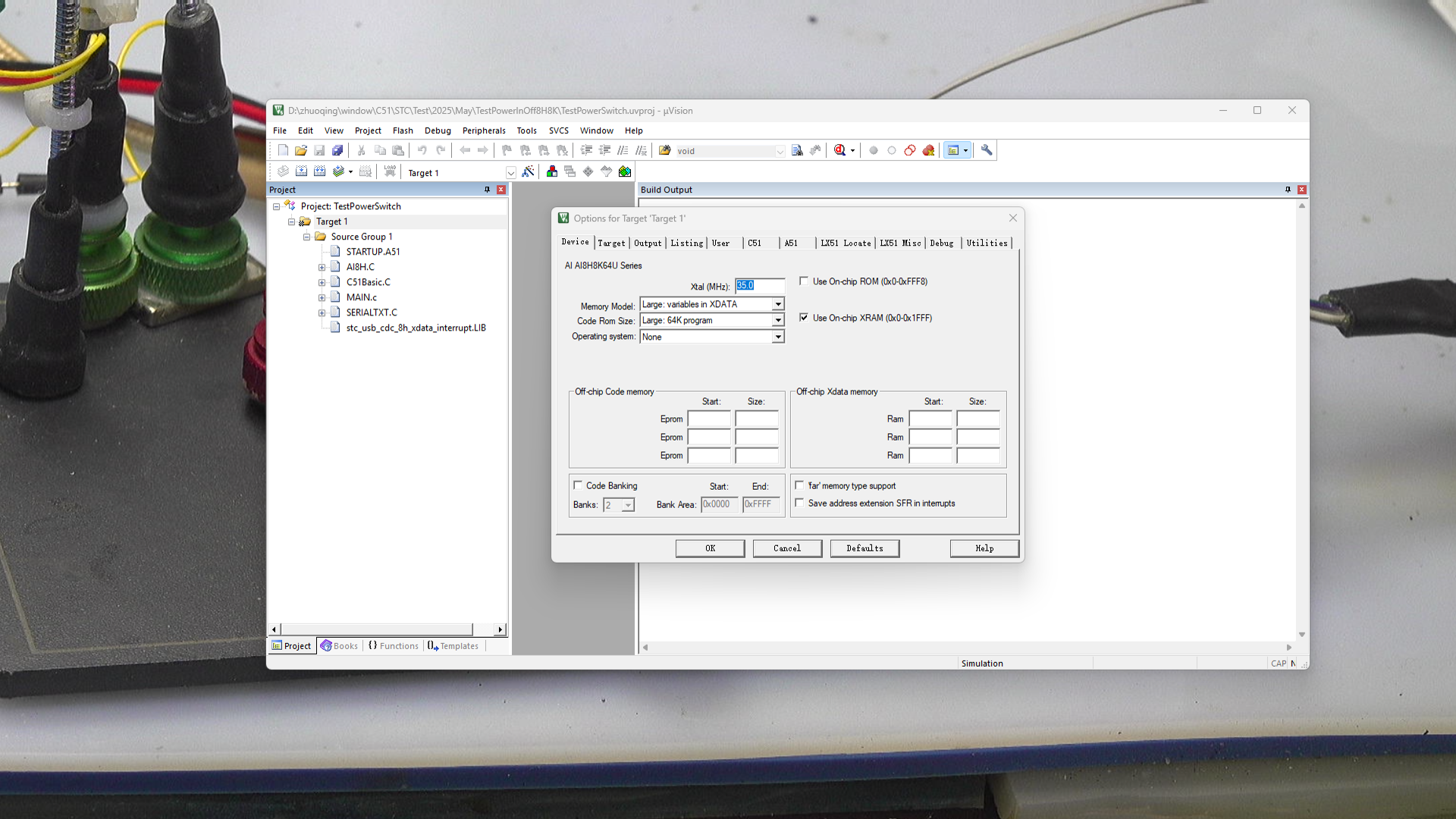Image resolution: width=1456 pixels, height=819 pixels.
Task: Expand the MAIN.c tree node
Action: coord(322,297)
